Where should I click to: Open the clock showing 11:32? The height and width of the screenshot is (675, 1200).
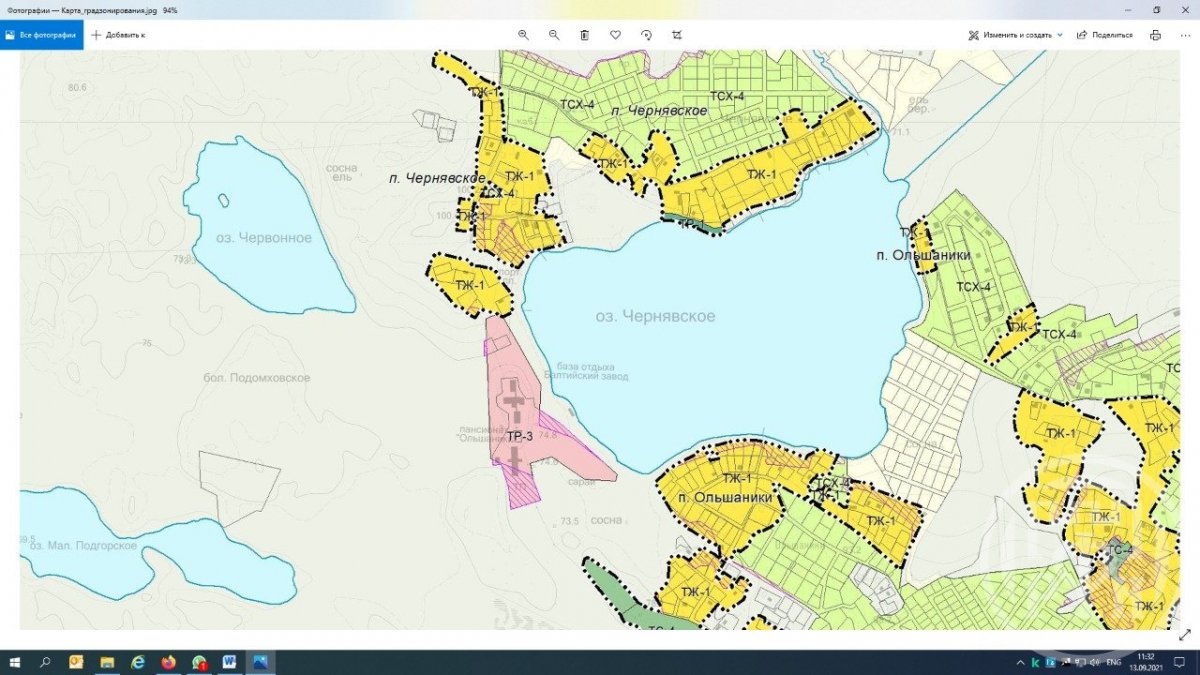tap(1147, 662)
